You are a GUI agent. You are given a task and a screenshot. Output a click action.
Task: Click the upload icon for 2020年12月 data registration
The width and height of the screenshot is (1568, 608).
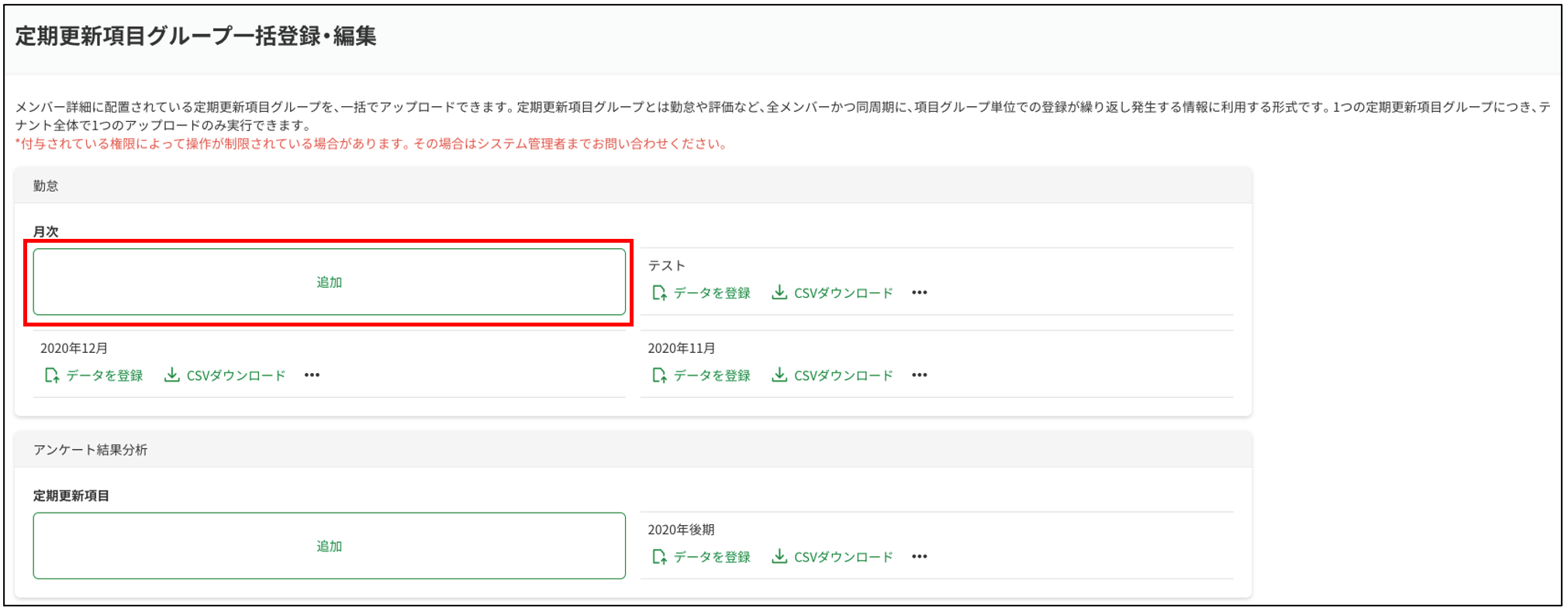(x=52, y=375)
